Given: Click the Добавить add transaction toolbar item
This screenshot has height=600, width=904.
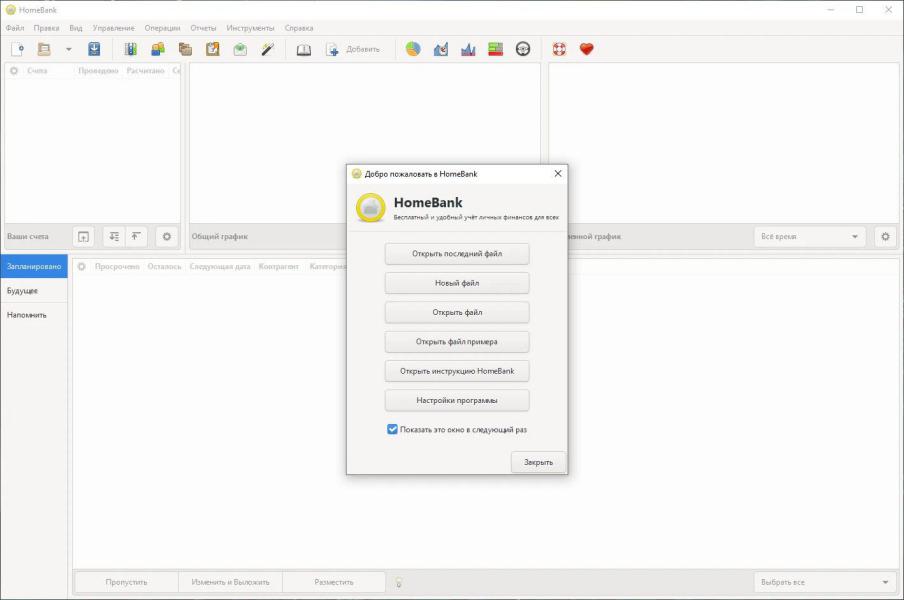Looking at the screenshot, I should pos(353,50).
